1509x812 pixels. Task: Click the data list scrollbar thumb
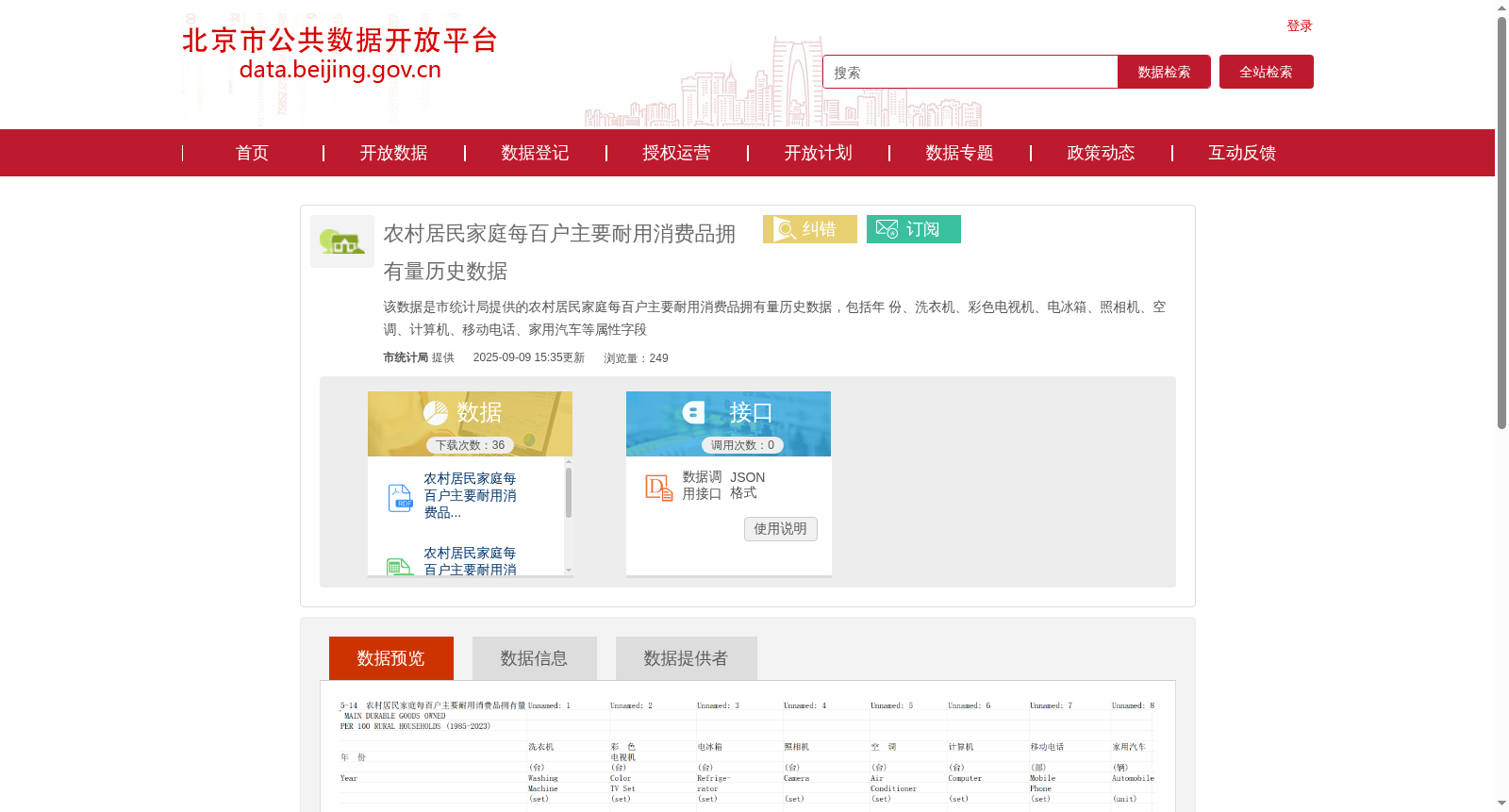pos(569,492)
